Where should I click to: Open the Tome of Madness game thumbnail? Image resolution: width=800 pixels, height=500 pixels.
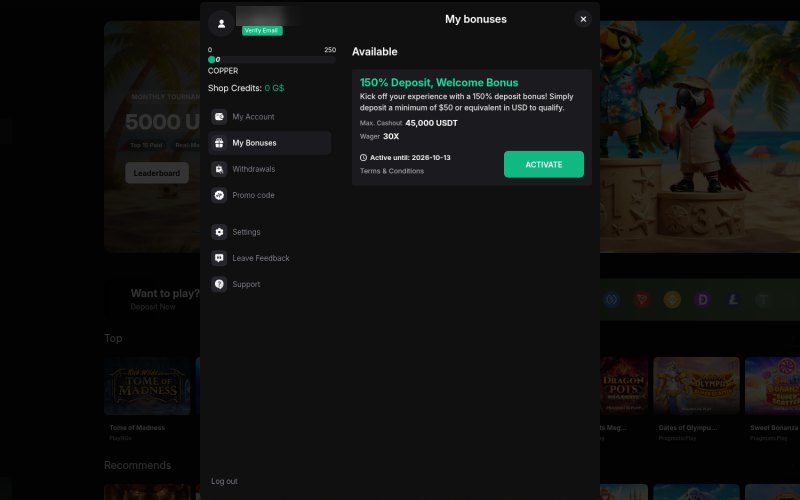tap(147, 386)
